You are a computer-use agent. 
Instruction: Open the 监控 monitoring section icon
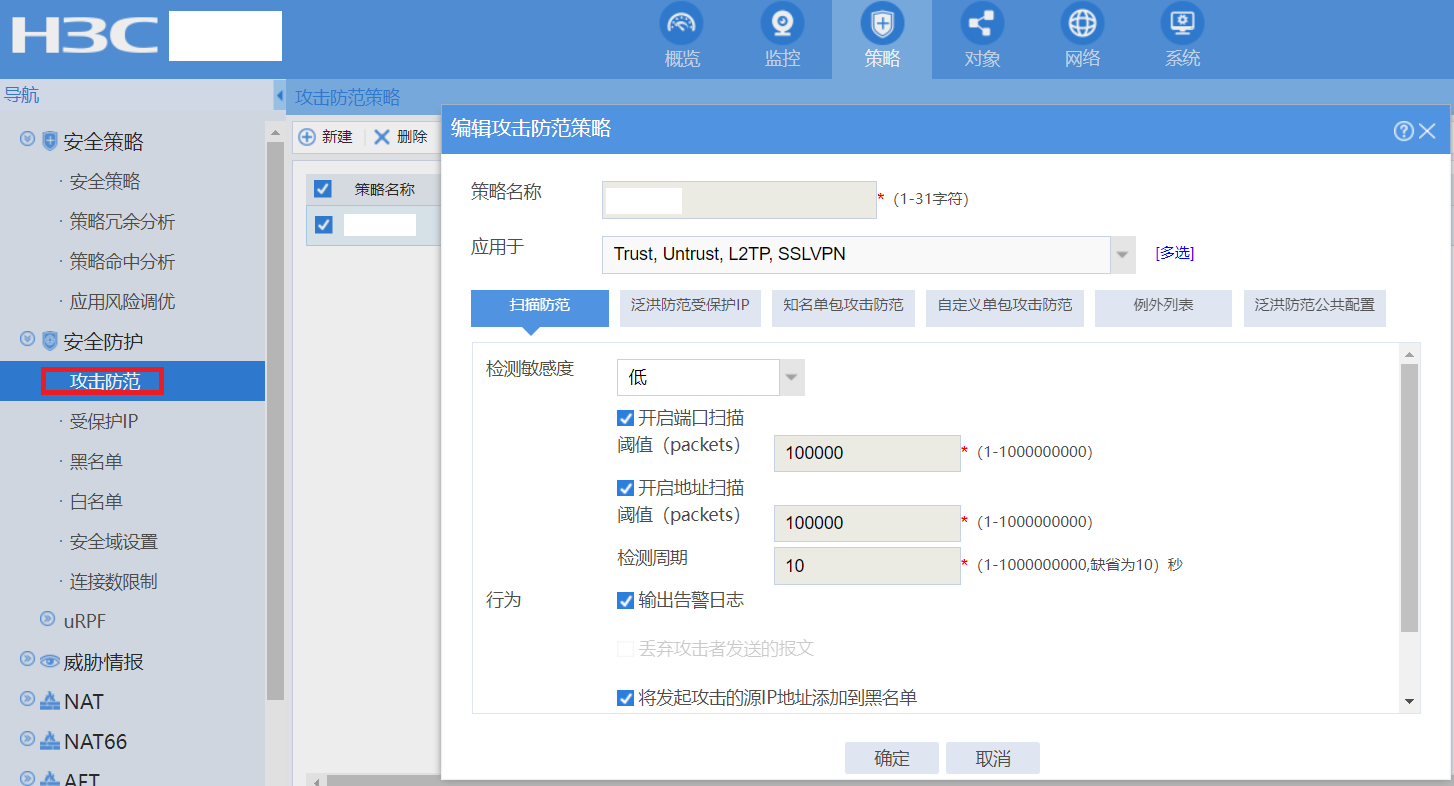(x=782, y=23)
